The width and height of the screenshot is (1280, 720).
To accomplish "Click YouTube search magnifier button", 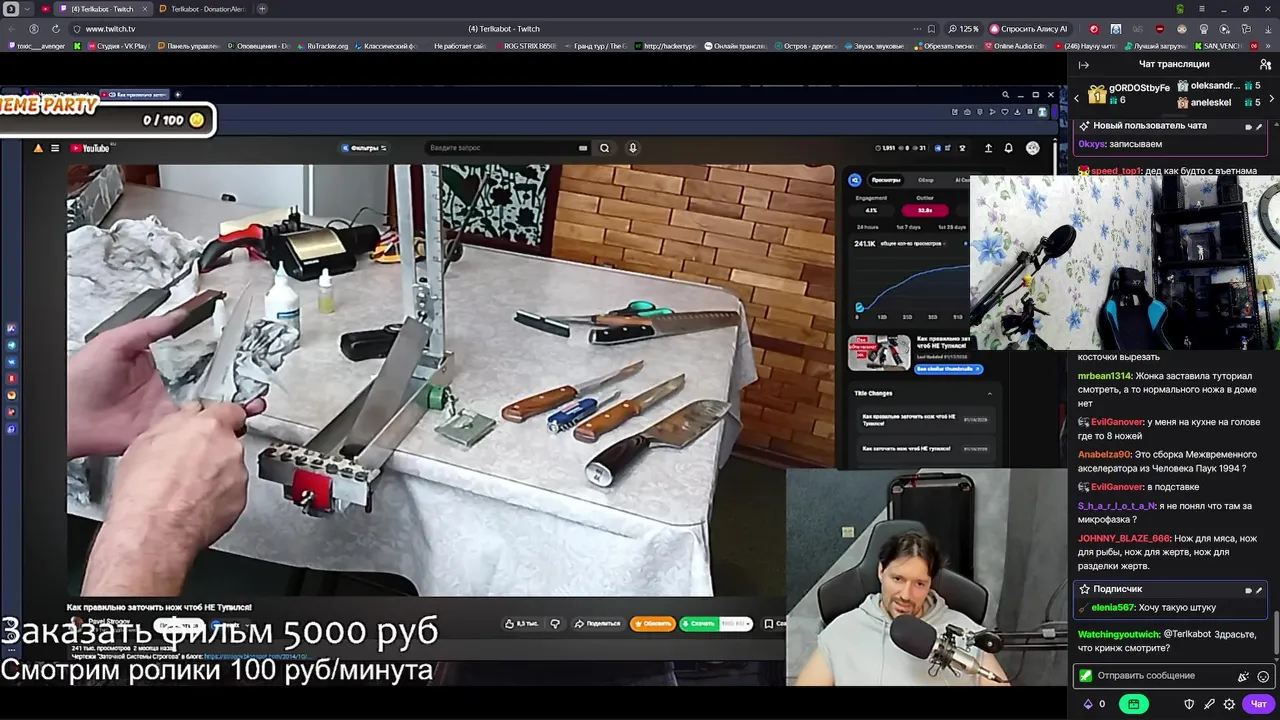I will click(604, 148).
